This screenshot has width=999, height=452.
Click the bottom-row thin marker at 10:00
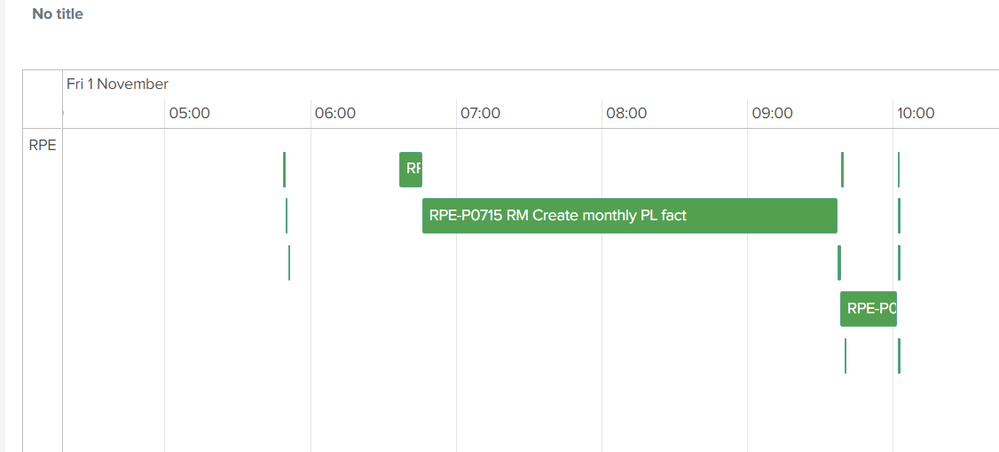[899, 355]
